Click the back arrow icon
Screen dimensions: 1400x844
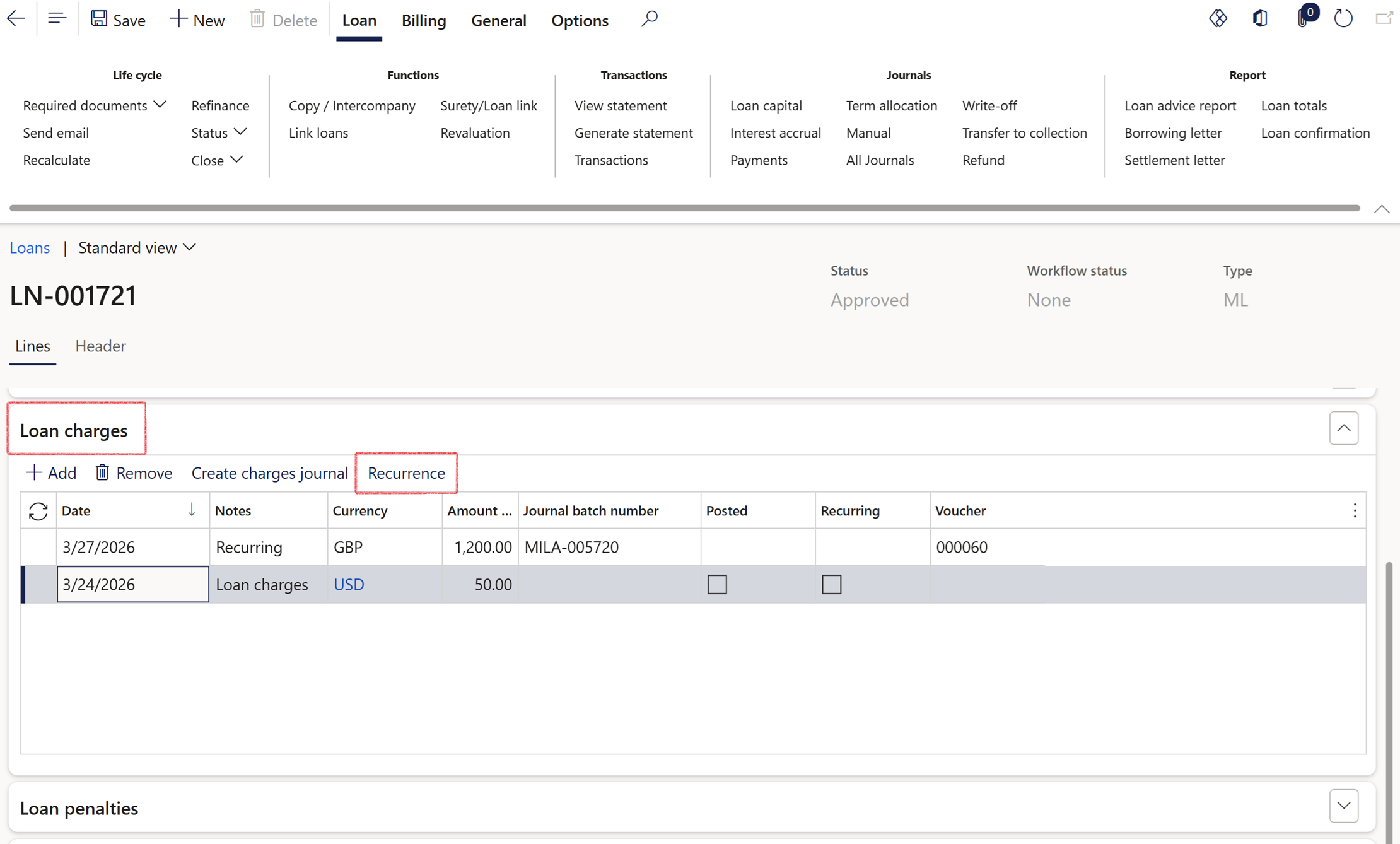(x=16, y=19)
